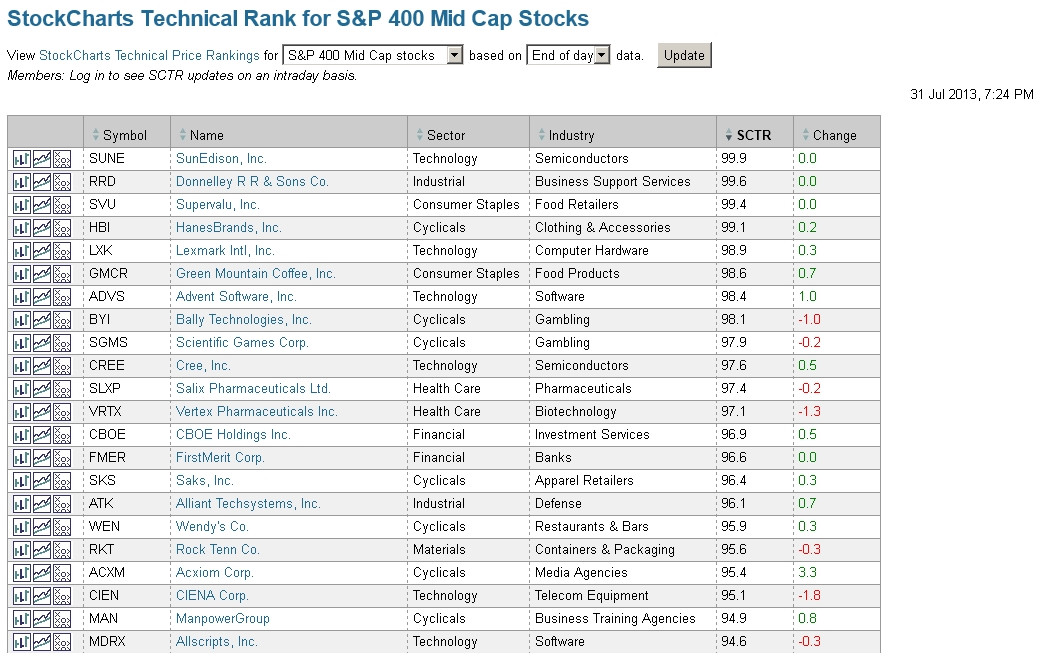Open the point-and-figure icon for RKT
Viewport: 1040px width, 653px height.
62,550
